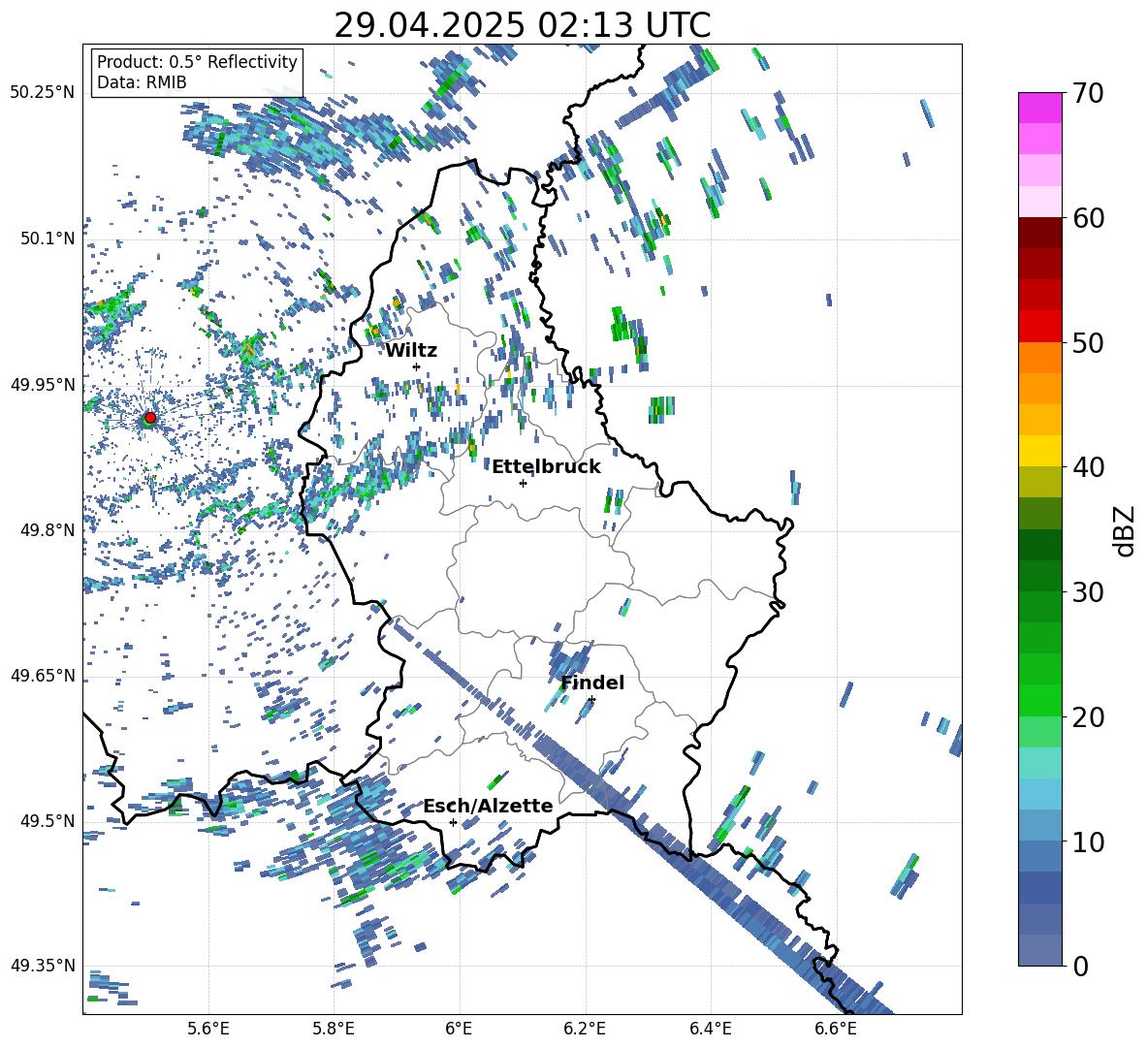The image size is (1148, 1048).
Task: Click the title 29.04.2025 02:13 UTC
Action: pos(522,25)
